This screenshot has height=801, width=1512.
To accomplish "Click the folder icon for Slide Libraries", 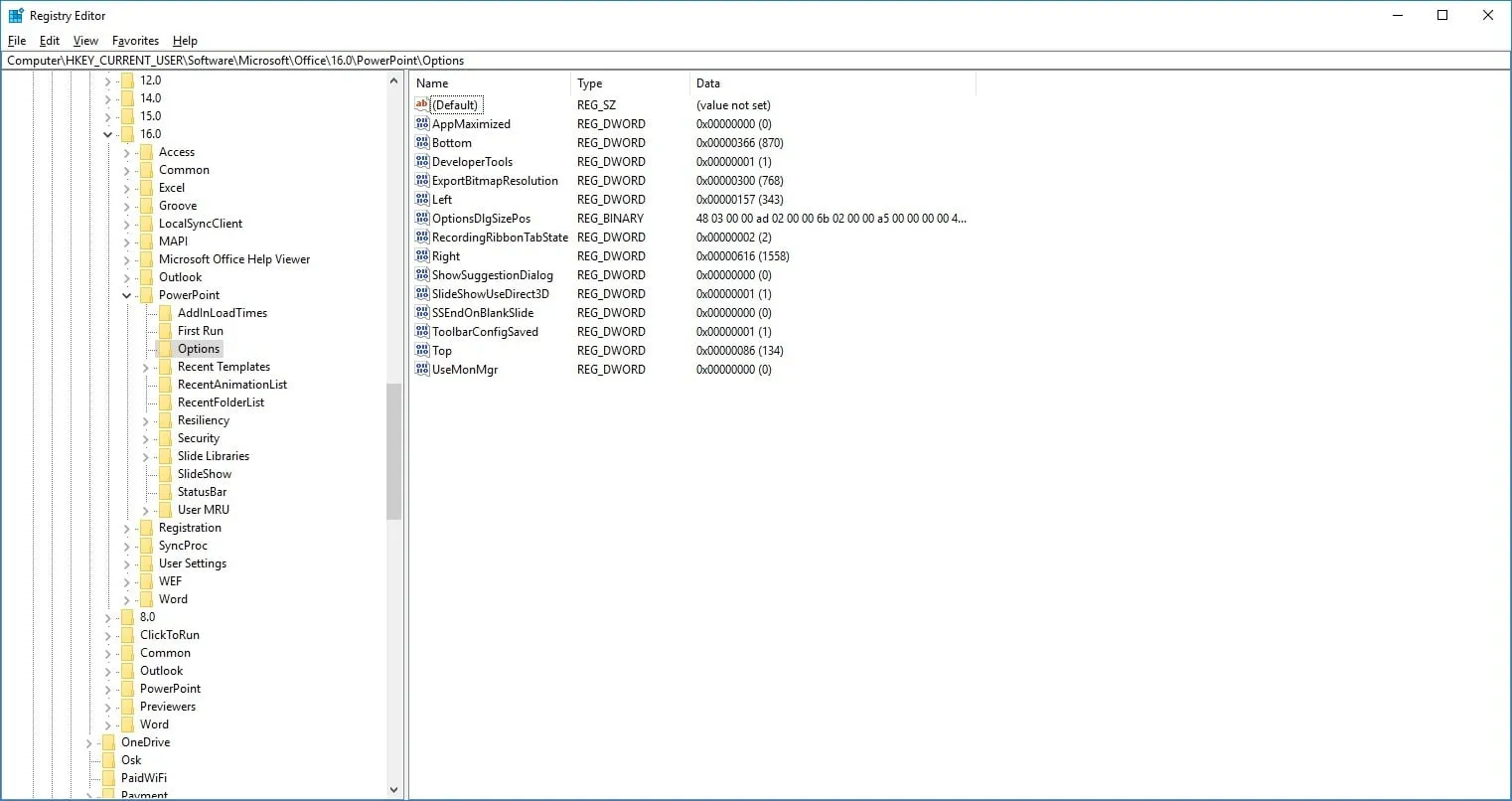I will [165, 456].
